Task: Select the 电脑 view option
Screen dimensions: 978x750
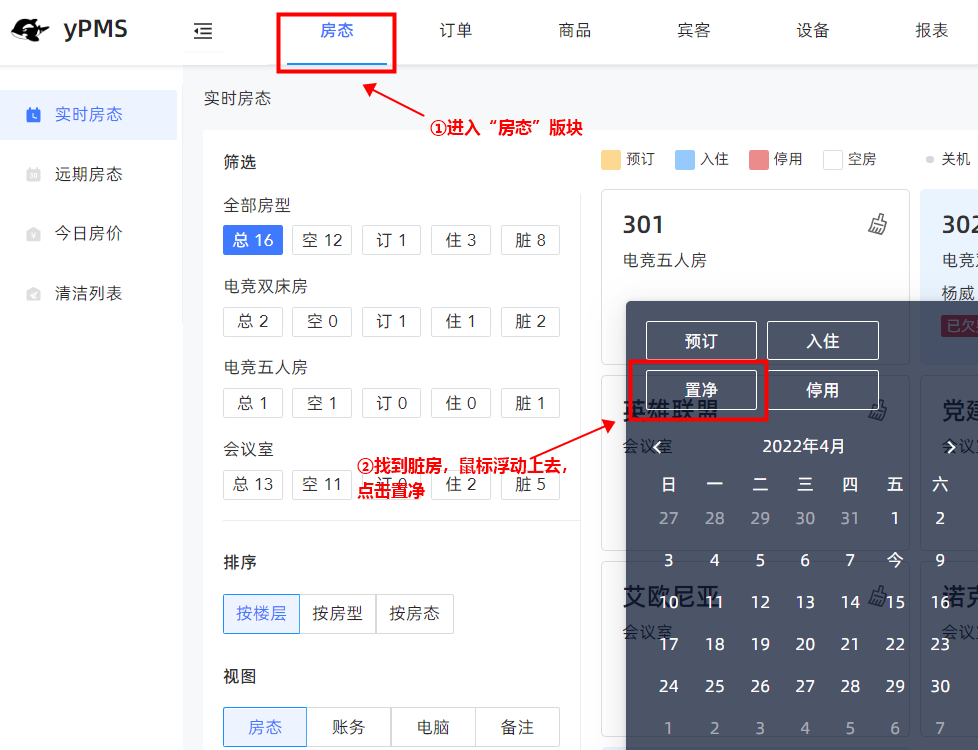Action: (x=433, y=727)
